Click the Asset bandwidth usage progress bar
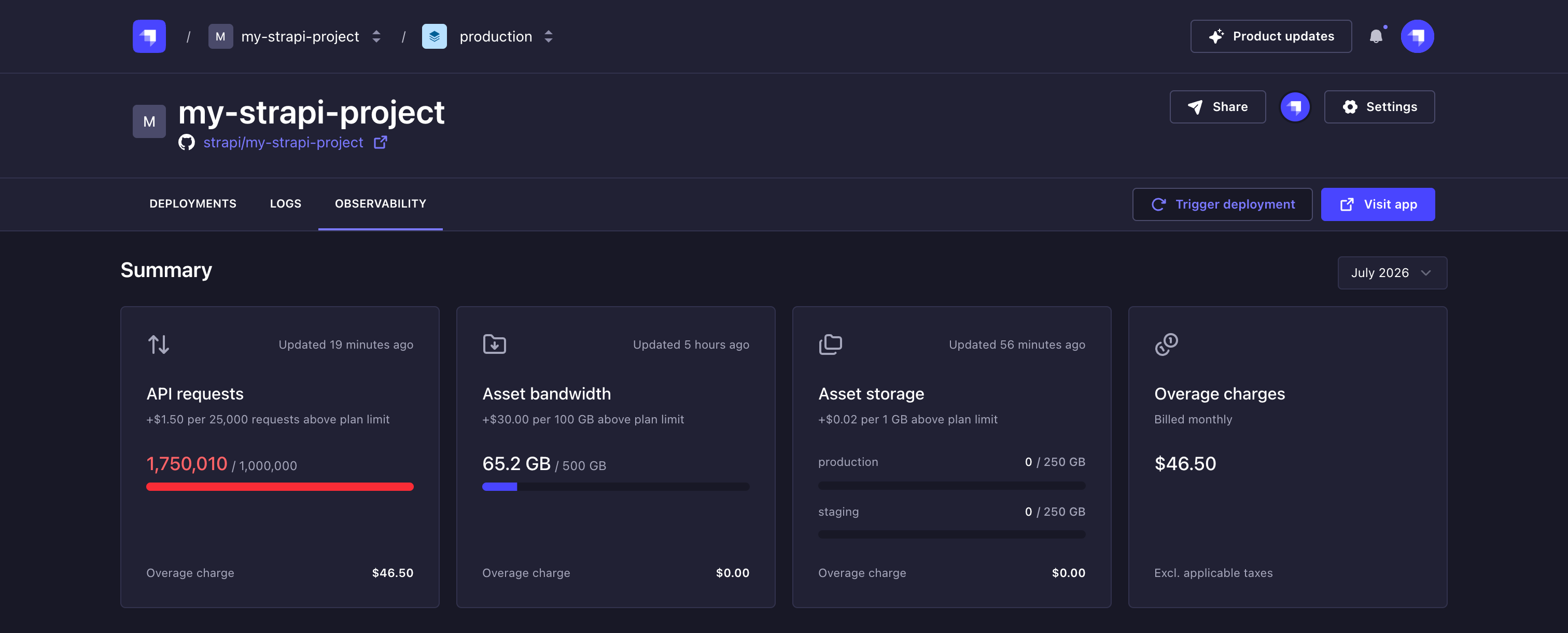Viewport: 1568px width, 633px height. [x=616, y=487]
